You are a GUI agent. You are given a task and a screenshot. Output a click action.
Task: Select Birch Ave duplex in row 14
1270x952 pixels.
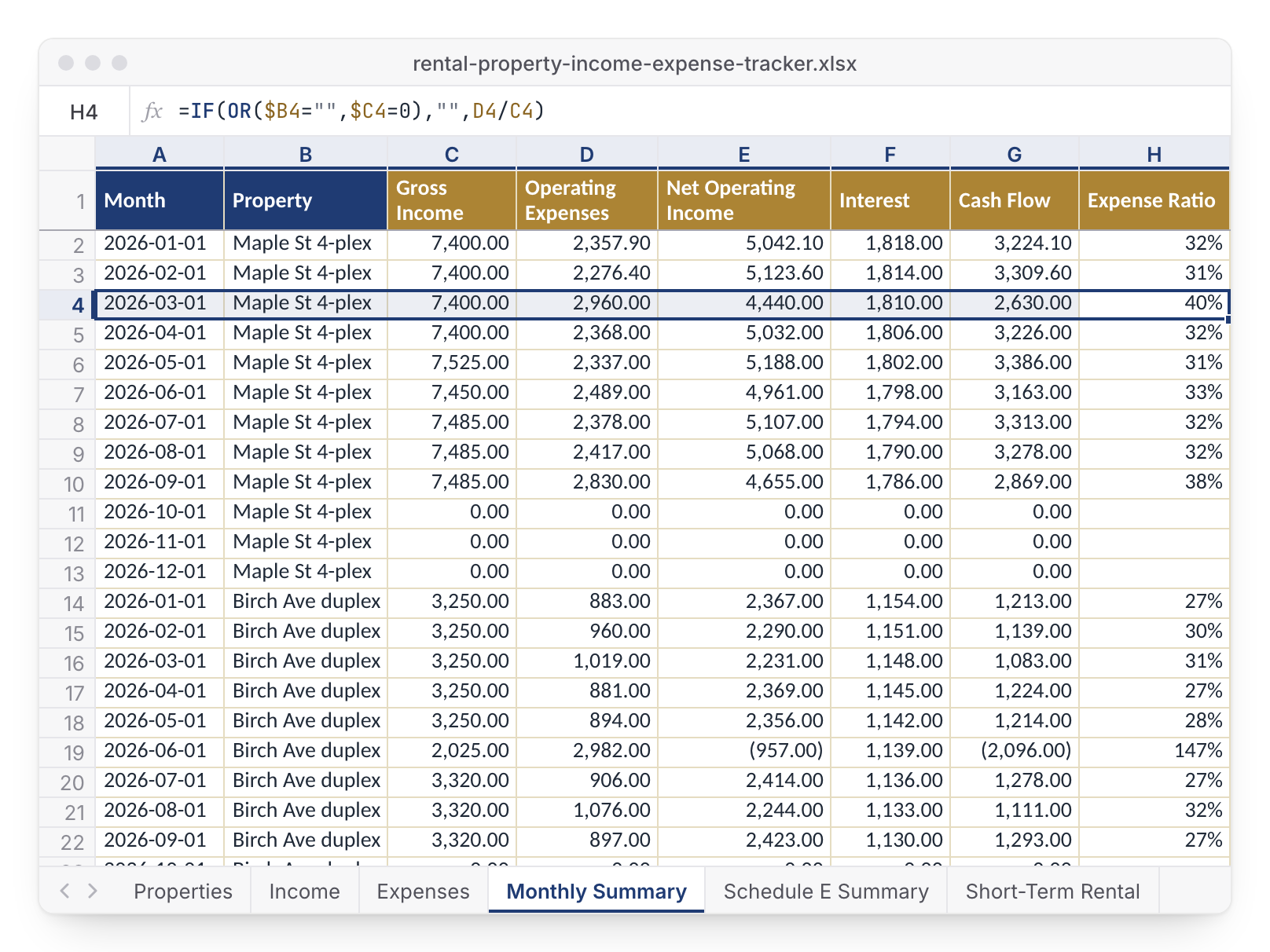click(x=306, y=602)
